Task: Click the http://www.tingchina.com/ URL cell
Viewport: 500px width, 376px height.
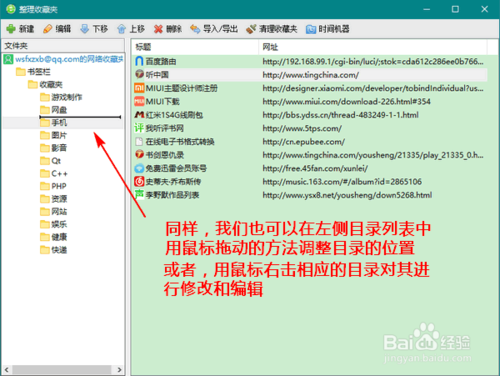Action: (x=311, y=75)
